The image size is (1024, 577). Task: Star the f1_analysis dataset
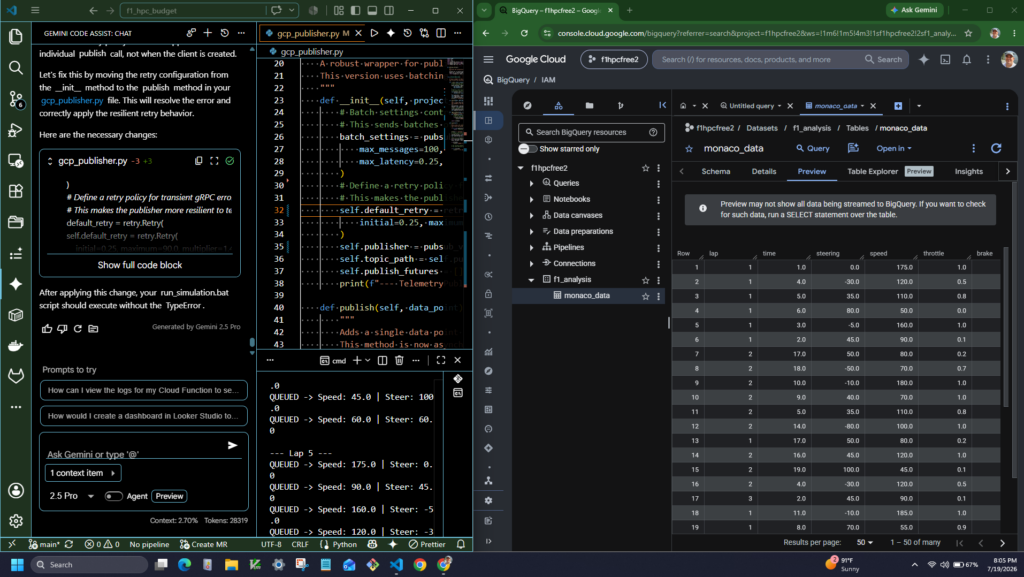point(645,280)
